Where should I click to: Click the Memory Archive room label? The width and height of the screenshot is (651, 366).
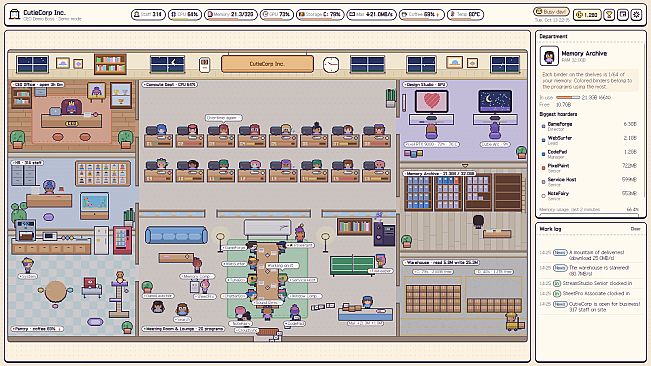point(439,173)
